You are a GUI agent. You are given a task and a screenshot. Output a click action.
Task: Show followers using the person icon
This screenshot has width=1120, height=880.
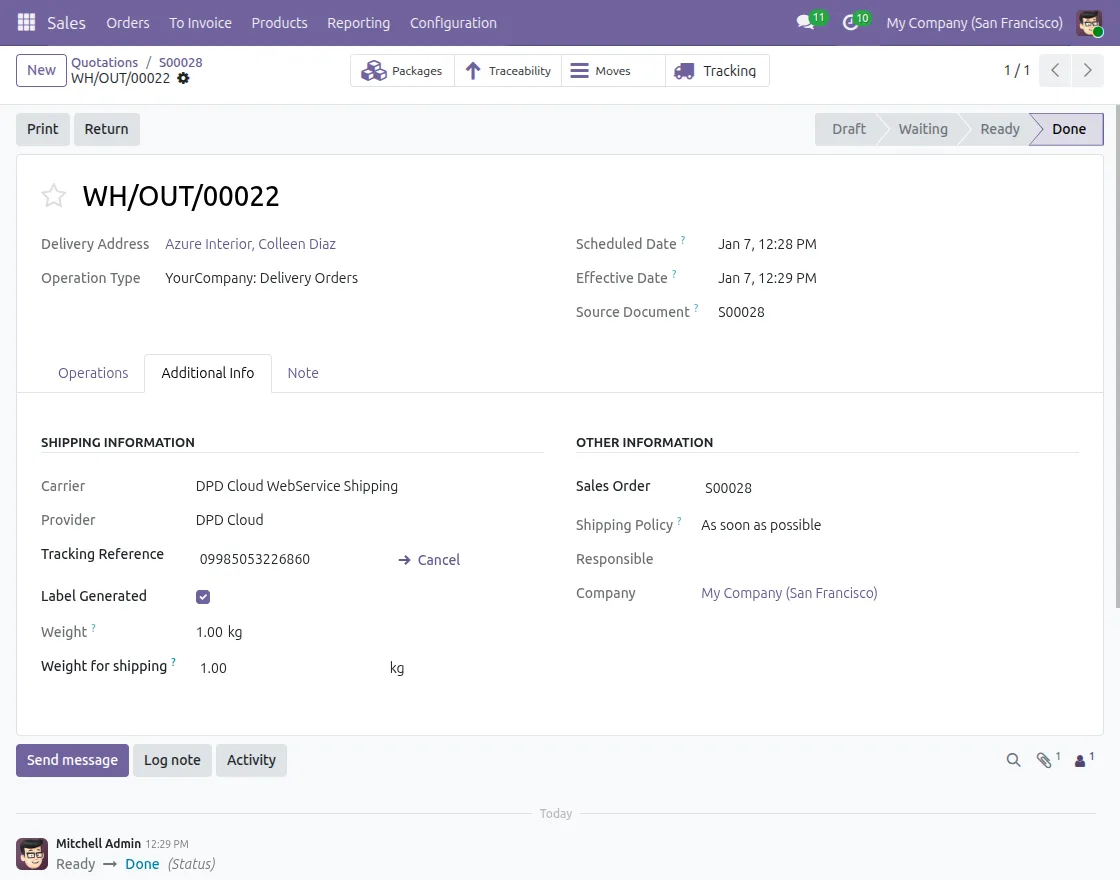tap(1080, 760)
